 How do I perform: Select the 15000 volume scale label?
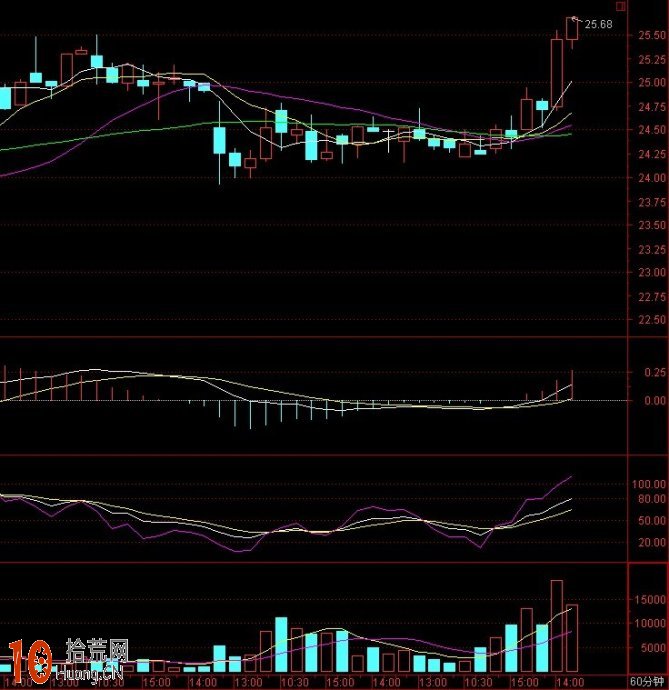click(x=651, y=600)
